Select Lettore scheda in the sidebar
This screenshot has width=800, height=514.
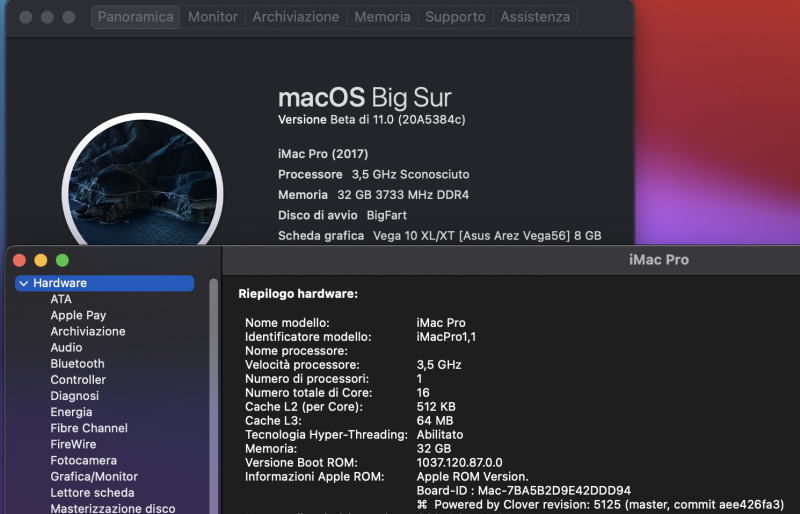click(x=92, y=493)
